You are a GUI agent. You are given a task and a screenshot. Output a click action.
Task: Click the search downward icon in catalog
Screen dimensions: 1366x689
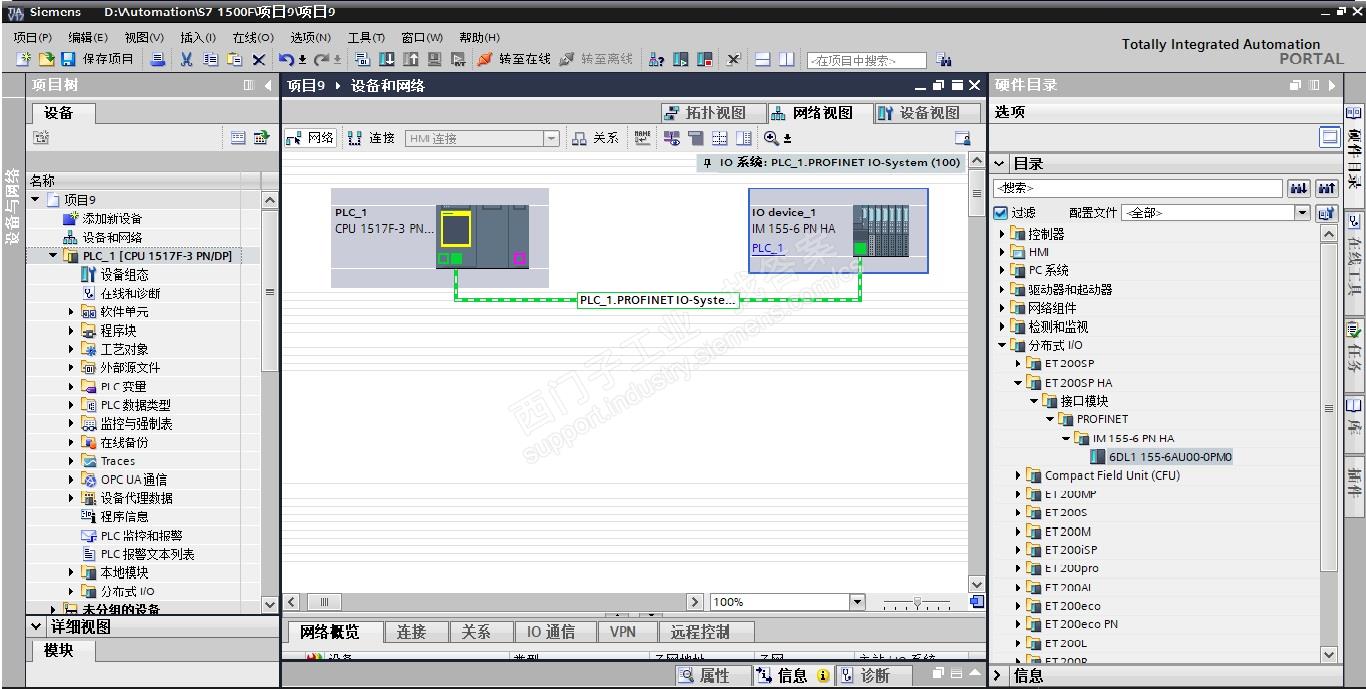[1299, 188]
